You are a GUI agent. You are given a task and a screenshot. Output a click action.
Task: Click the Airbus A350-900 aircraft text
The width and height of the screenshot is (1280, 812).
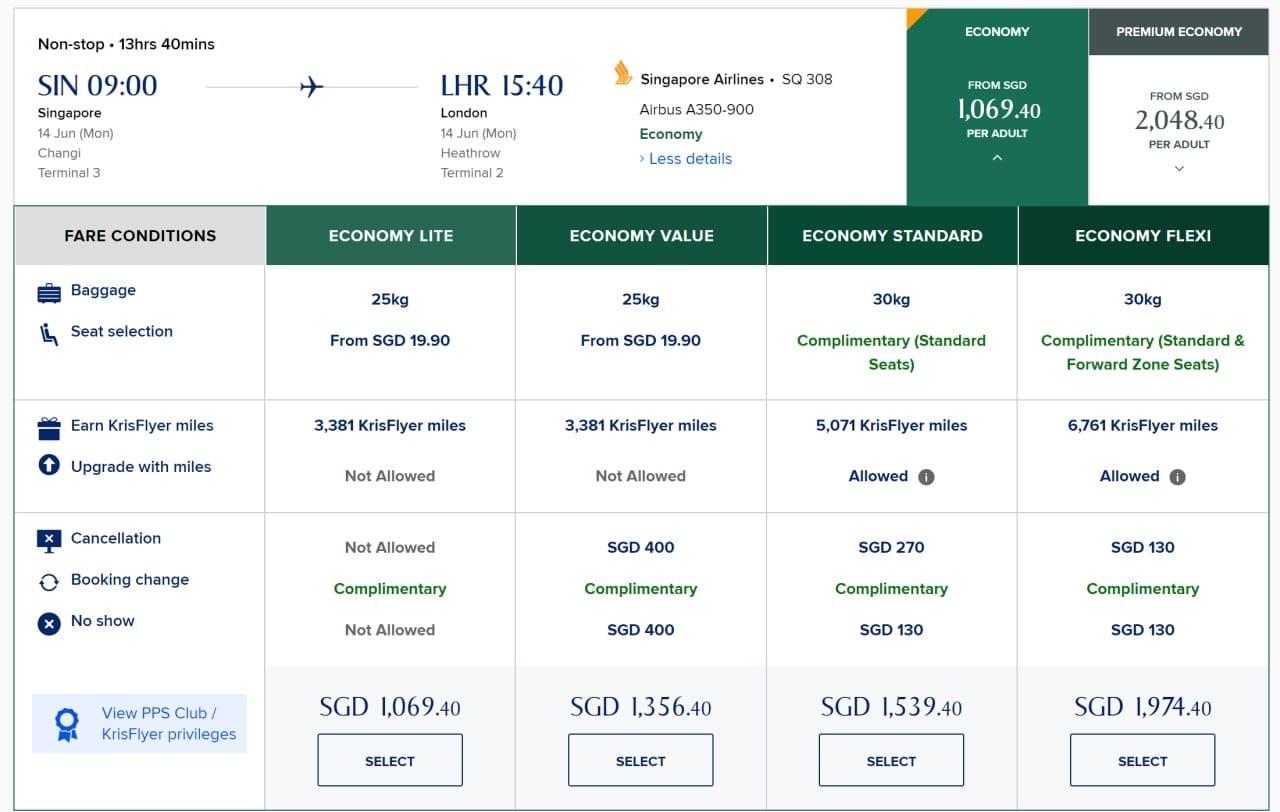(x=697, y=109)
